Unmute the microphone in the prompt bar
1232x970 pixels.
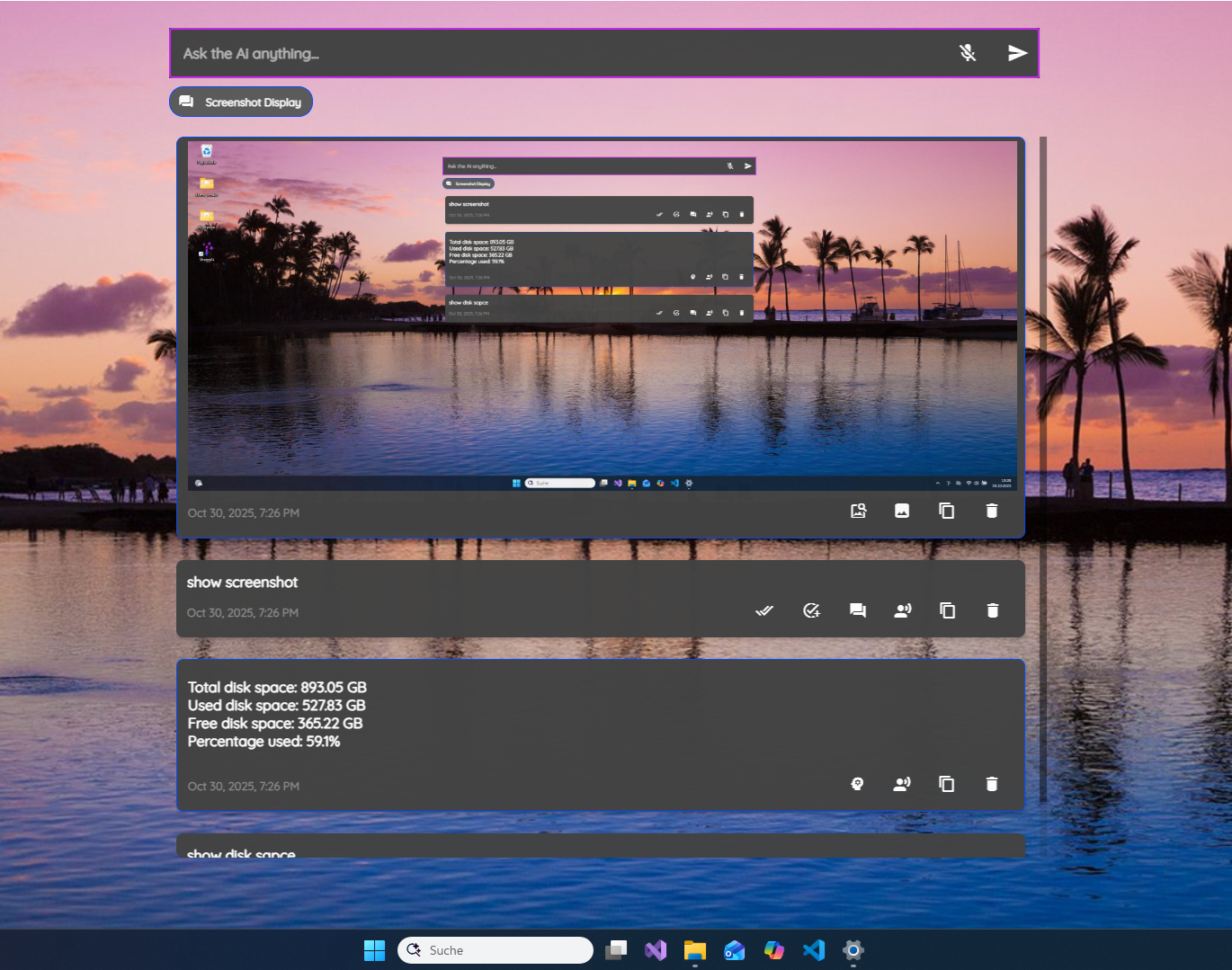(x=969, y=53)
